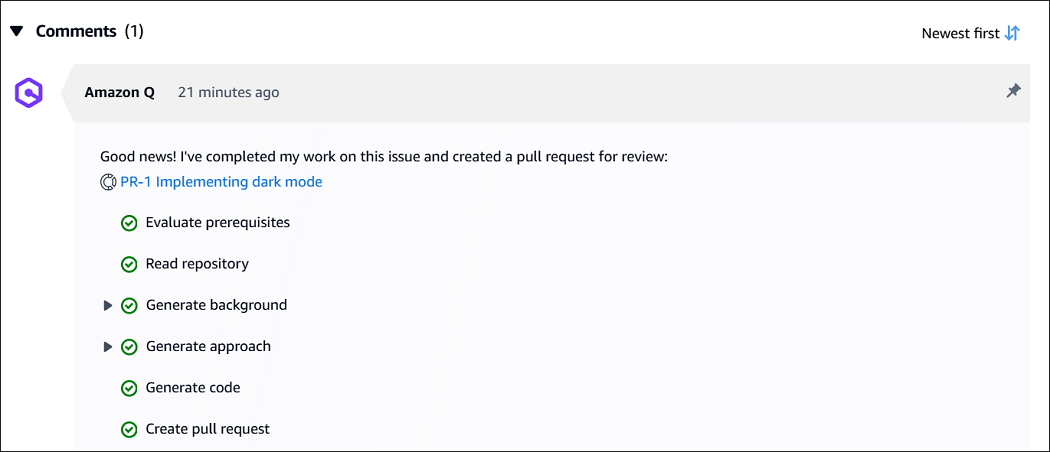
Task: Expand the Generate approach step
Action: [108, 347]
